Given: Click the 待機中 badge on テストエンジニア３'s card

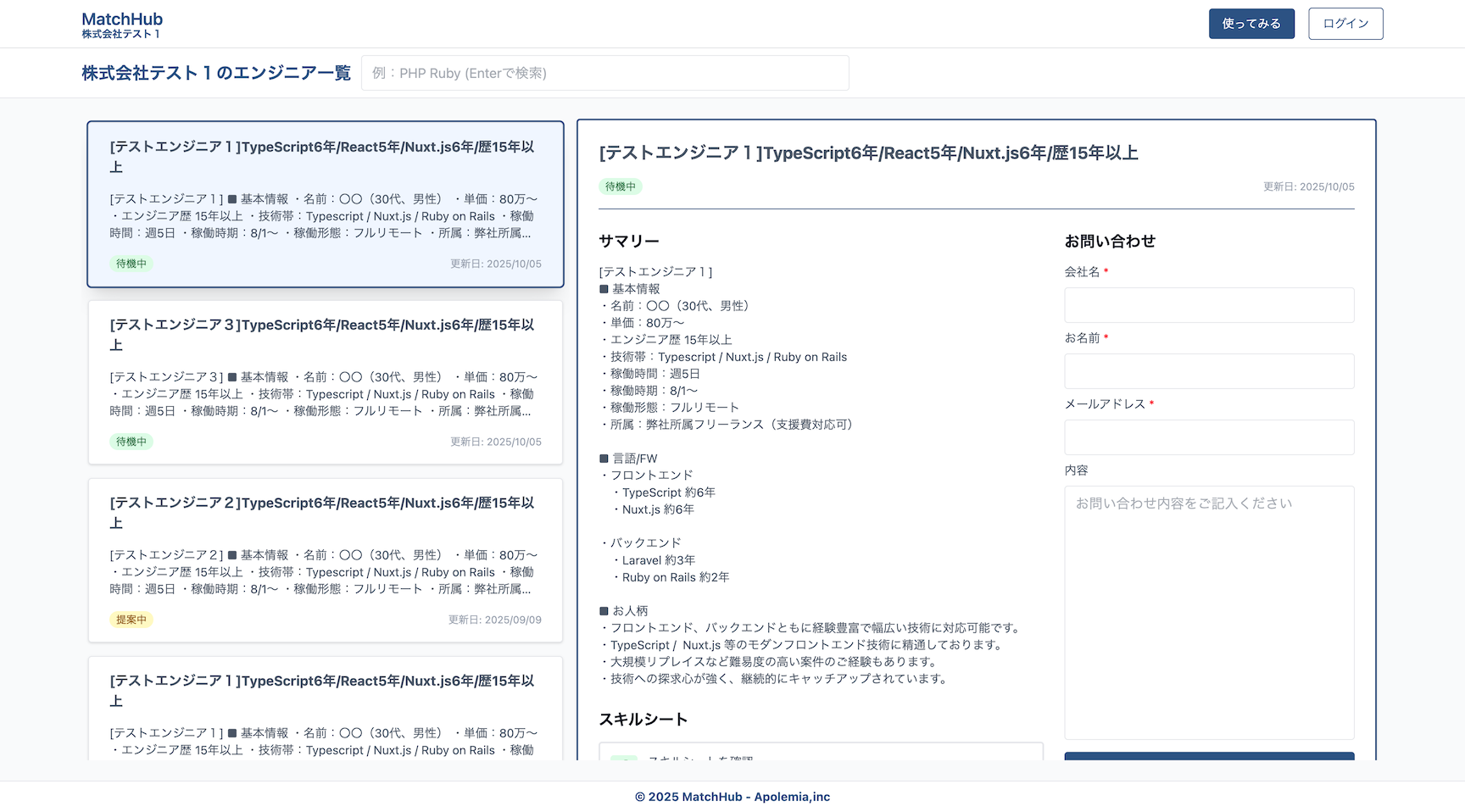Looking at the screenshot, I should [131, 442].
